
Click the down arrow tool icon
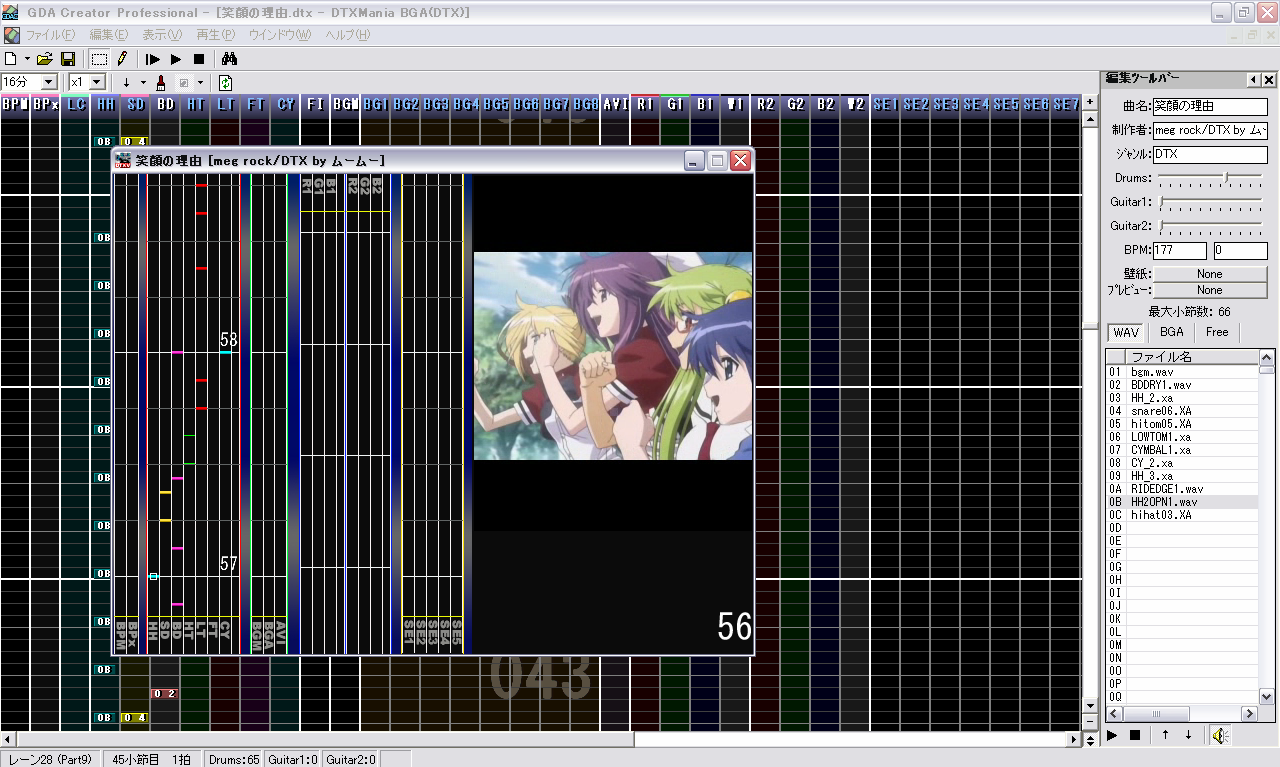click(x=127, y=82)
